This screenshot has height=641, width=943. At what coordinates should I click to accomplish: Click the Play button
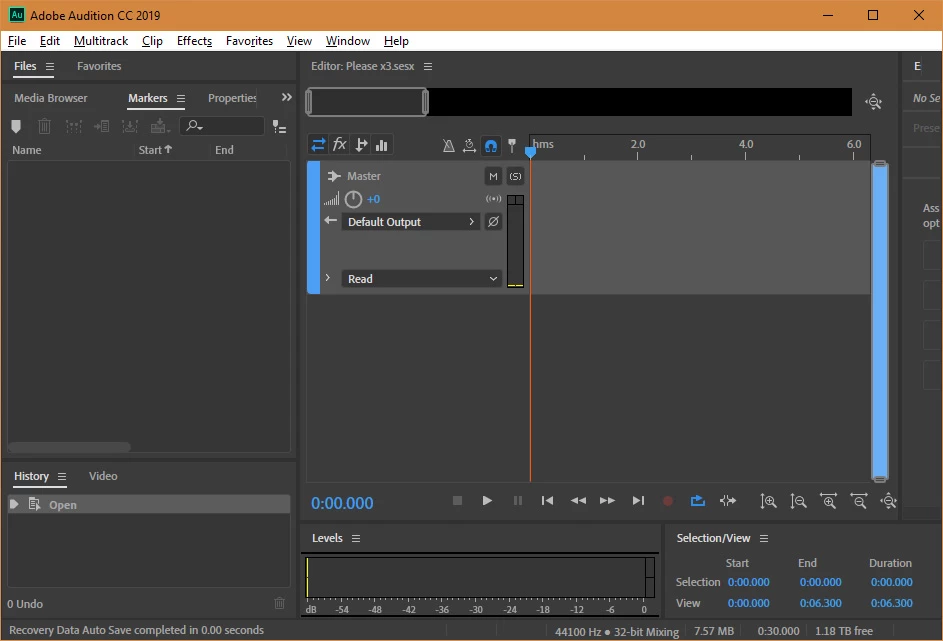tap(487, 500)
